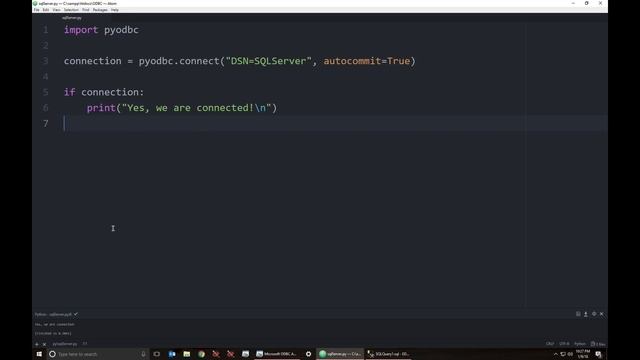
Task: Open the Windows Start menu
Action: click(x=39, y=354)
